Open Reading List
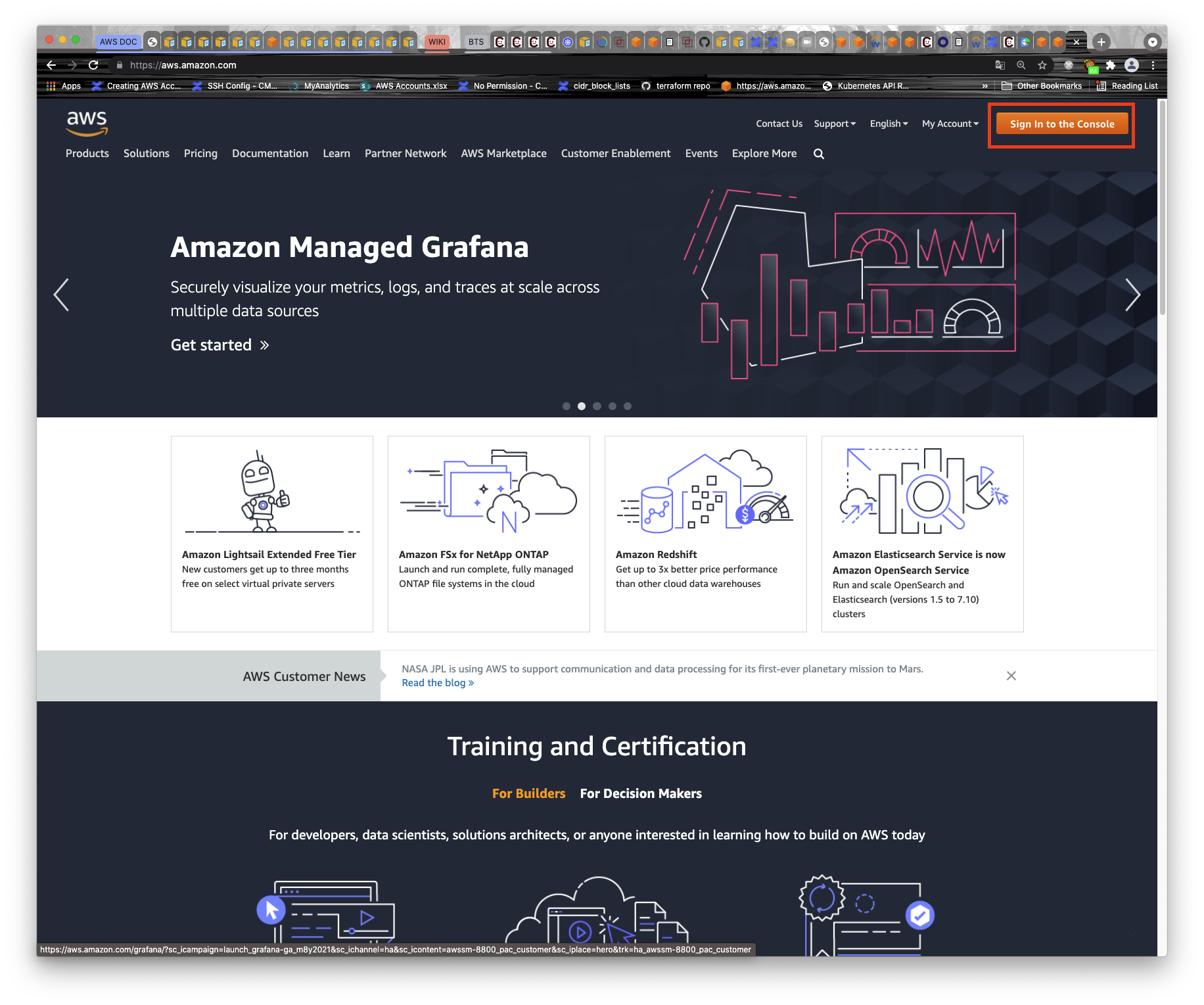Image resolution: width=1204 pixels, height=1005 pixels. click(x=1127, y=86)
